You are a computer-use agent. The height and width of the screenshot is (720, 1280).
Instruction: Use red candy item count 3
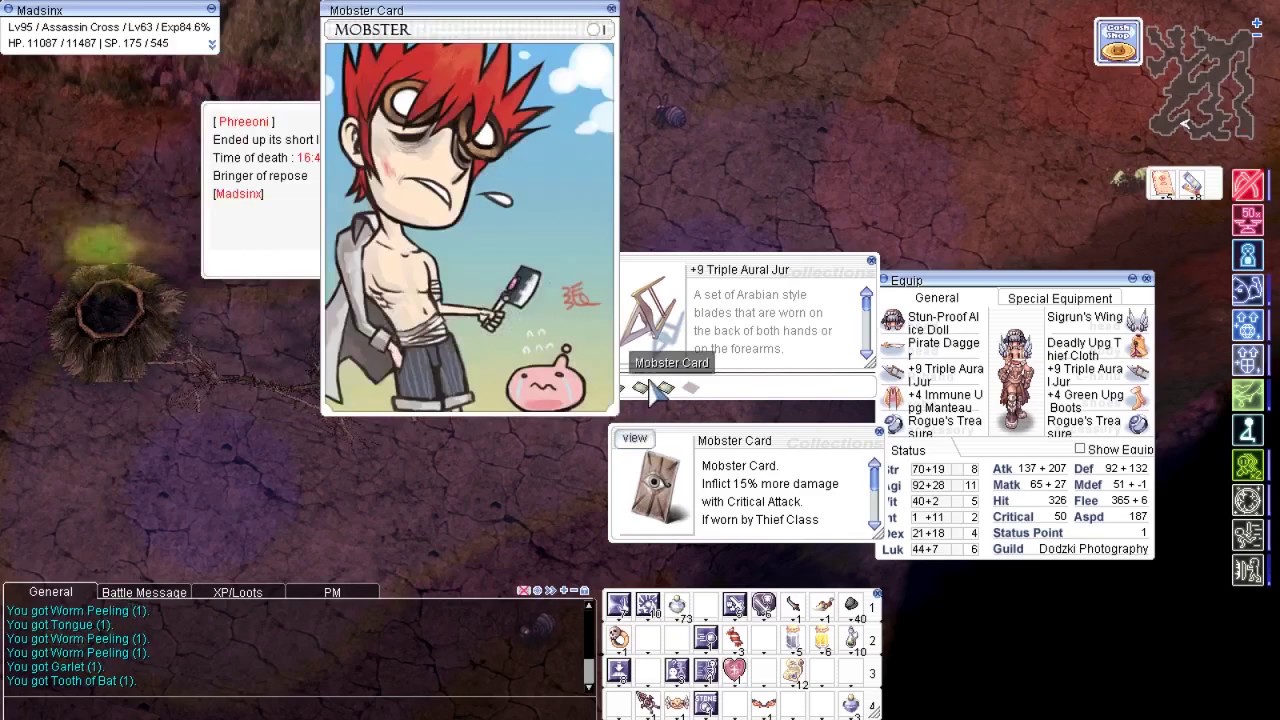click(735, 639)
